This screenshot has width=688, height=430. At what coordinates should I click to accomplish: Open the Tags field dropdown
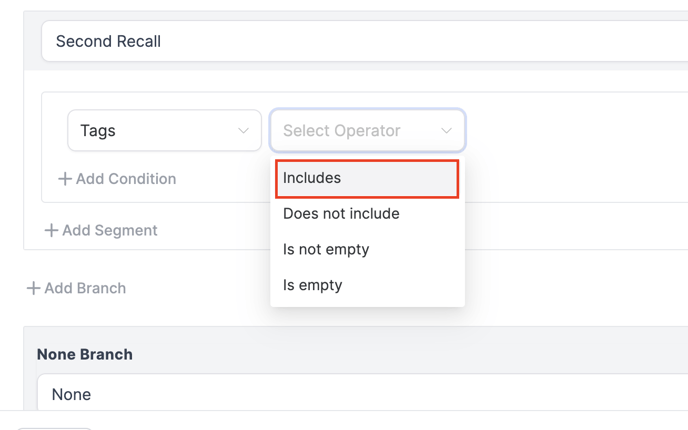(x=164, y=131)
